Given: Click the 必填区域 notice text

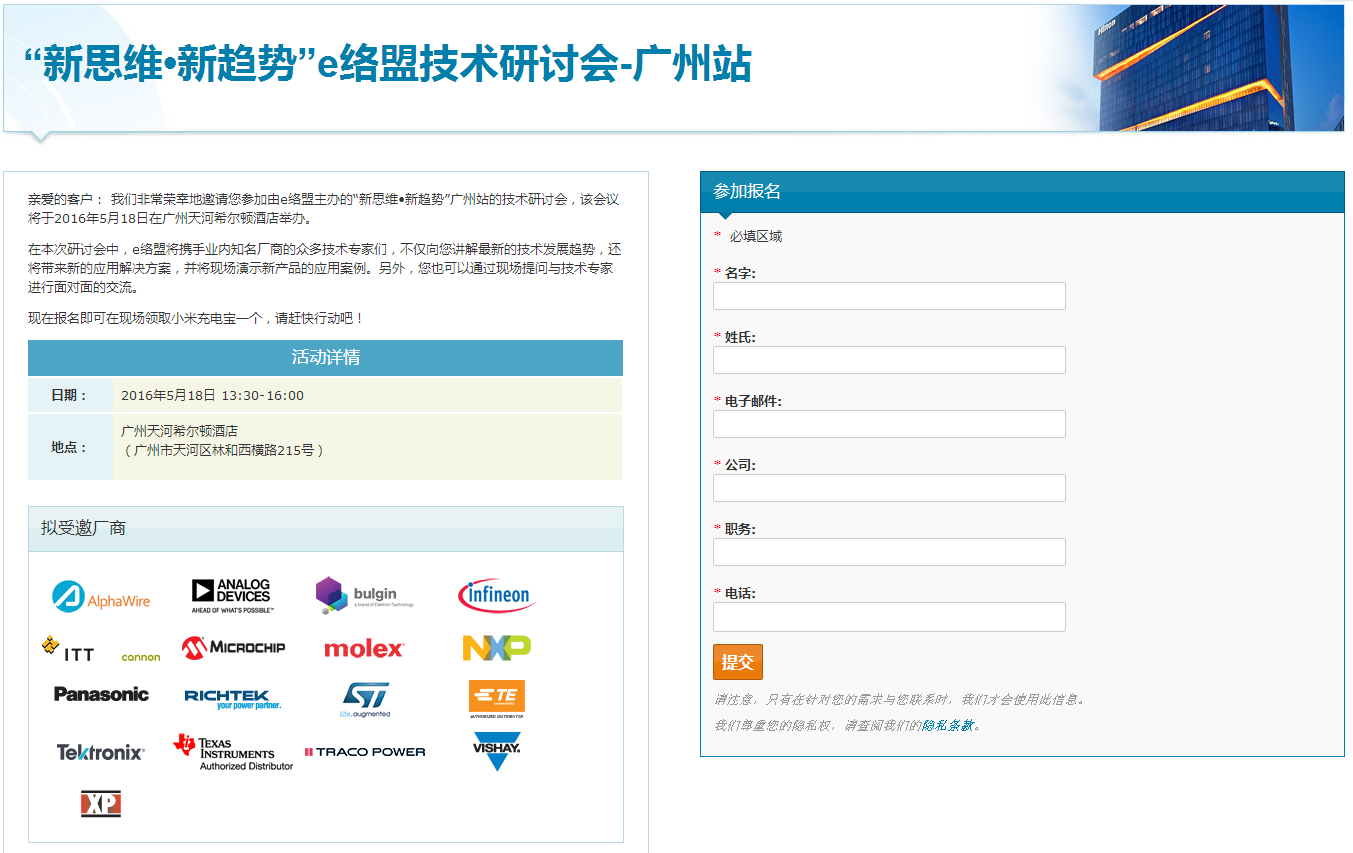Looking at the screenshot, I should (755, 236).
